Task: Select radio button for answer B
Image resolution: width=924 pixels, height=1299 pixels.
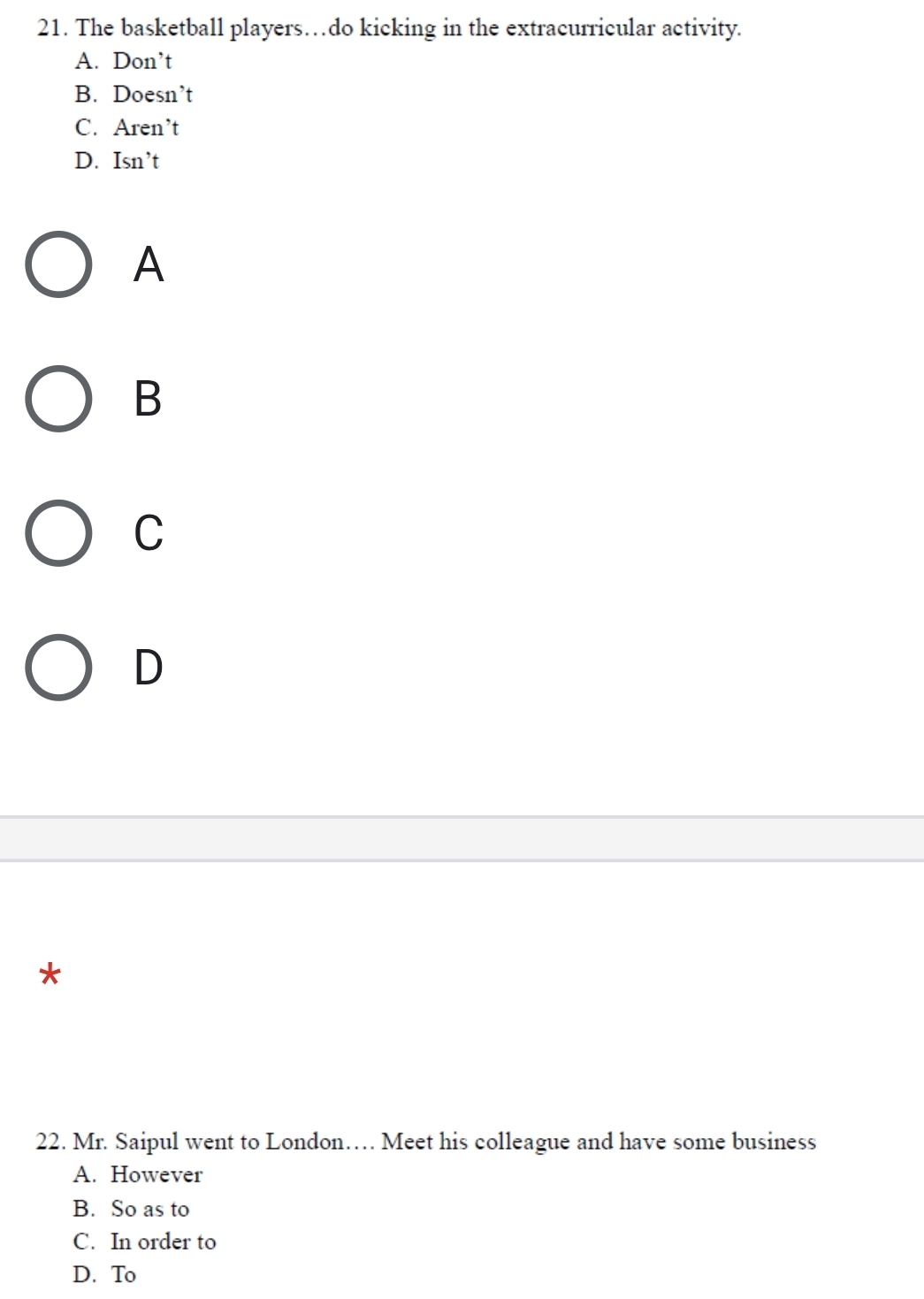Action: pos(57,398)
